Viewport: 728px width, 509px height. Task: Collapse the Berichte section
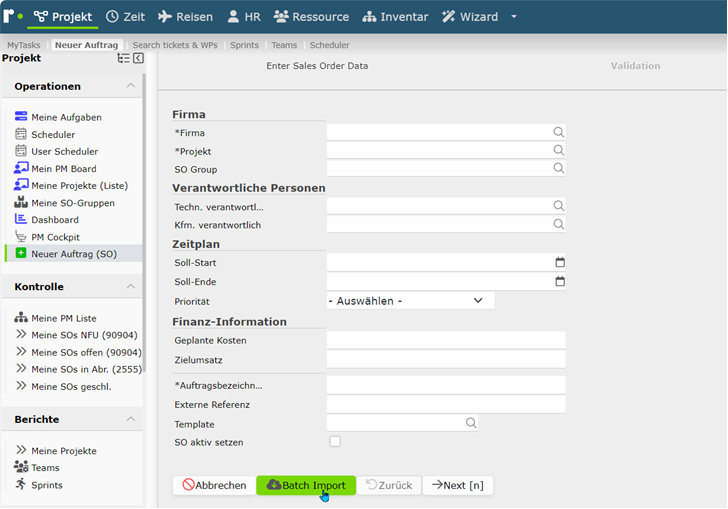(131, 419)
